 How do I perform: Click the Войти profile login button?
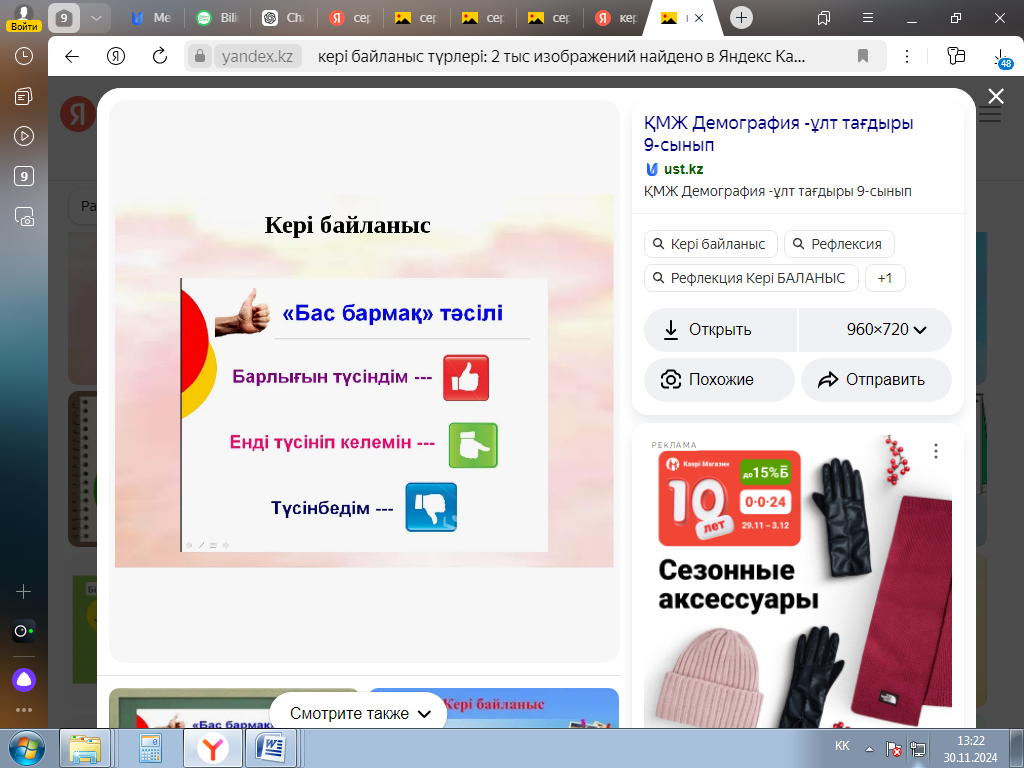pyautogui.click(x=24, y=18)
